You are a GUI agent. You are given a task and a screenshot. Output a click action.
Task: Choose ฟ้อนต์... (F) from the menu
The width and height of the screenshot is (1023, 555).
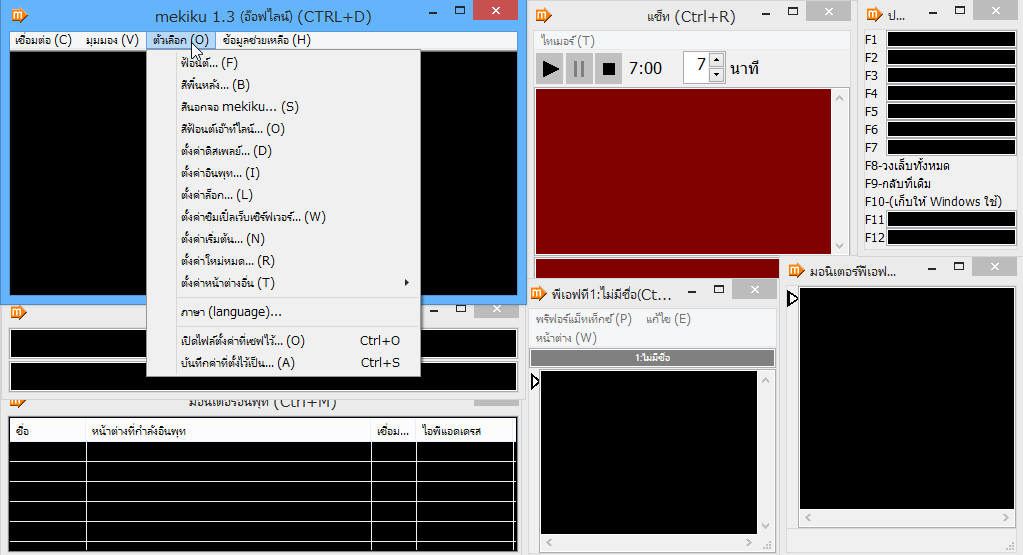point(209,63)
